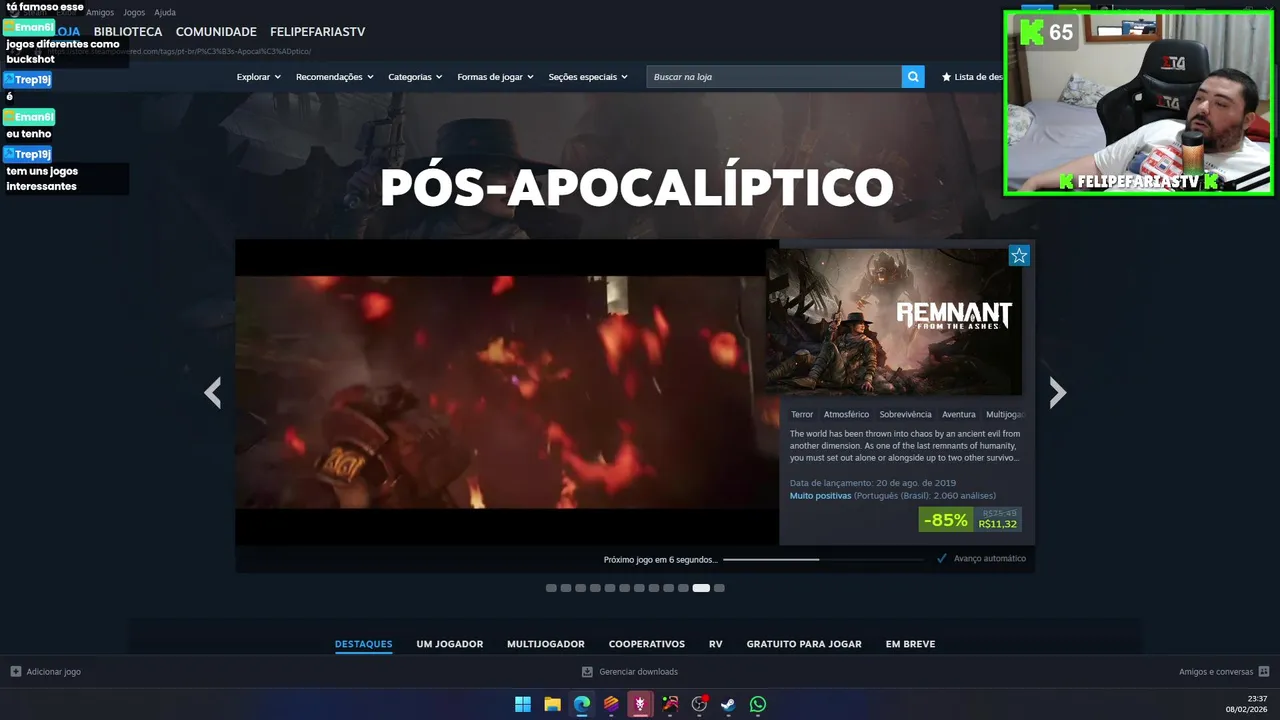Click the plus icon next to Adicionar jogo
Viewport: 1280px width, 720px height.
point(16,672)
